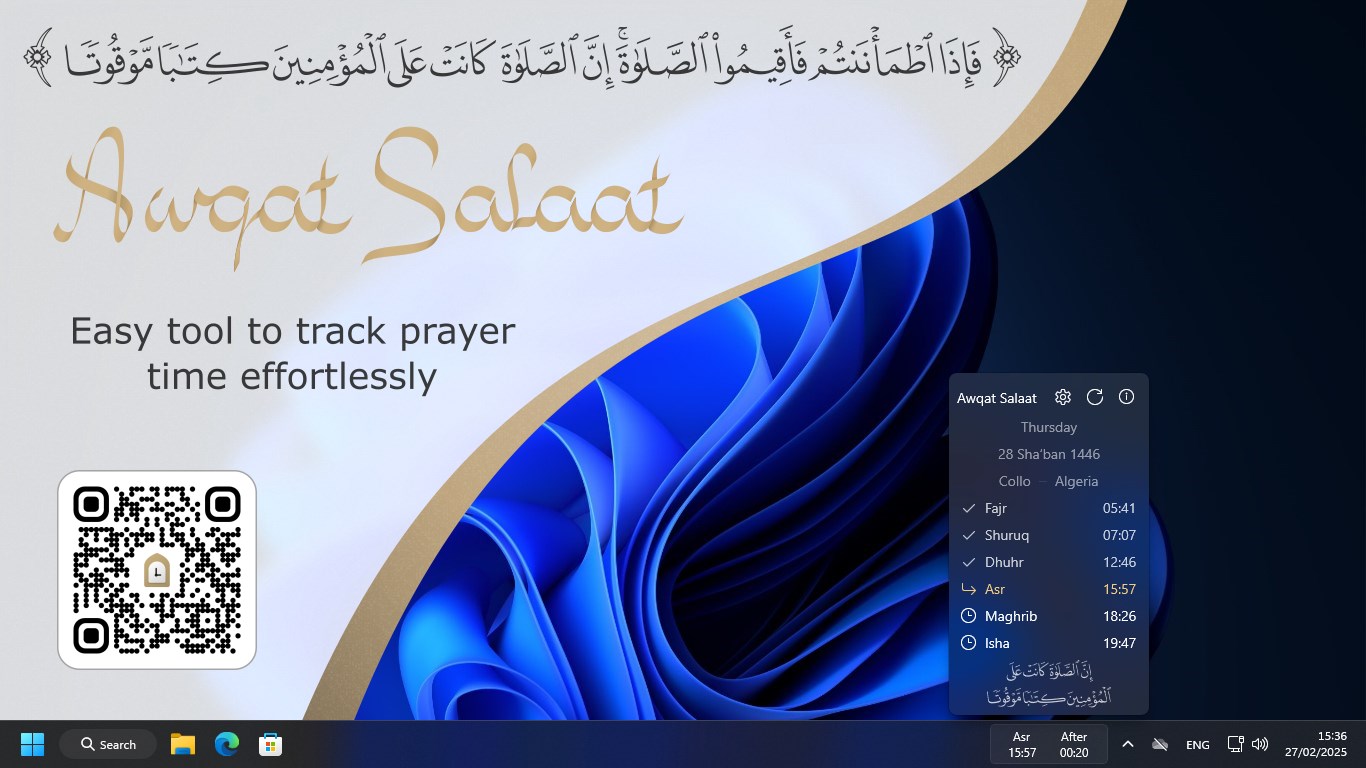Refresh the prayer times

[x=1095, y=397]
